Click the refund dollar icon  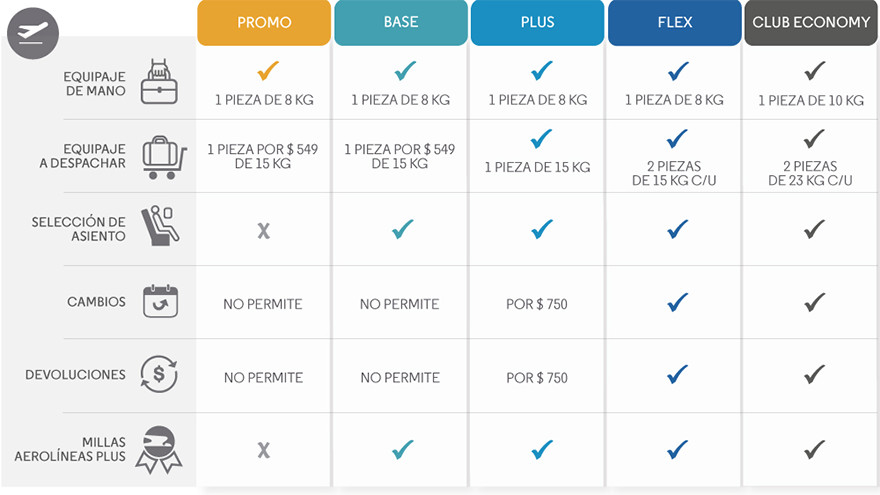point(159,374)
